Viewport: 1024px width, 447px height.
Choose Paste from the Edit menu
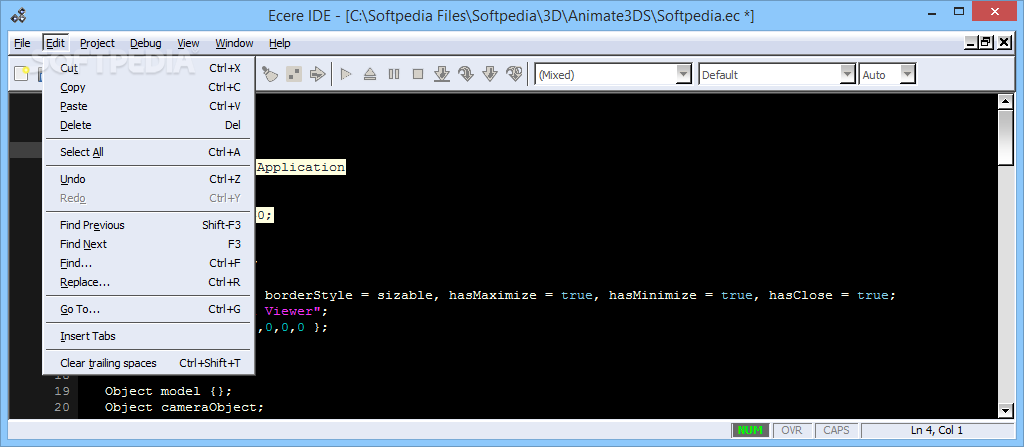tap(149, 106)
